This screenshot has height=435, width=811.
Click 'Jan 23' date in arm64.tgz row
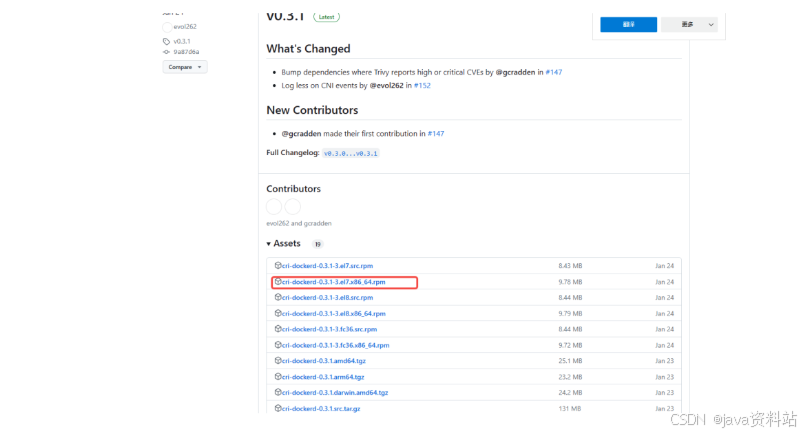coord(665,377)
